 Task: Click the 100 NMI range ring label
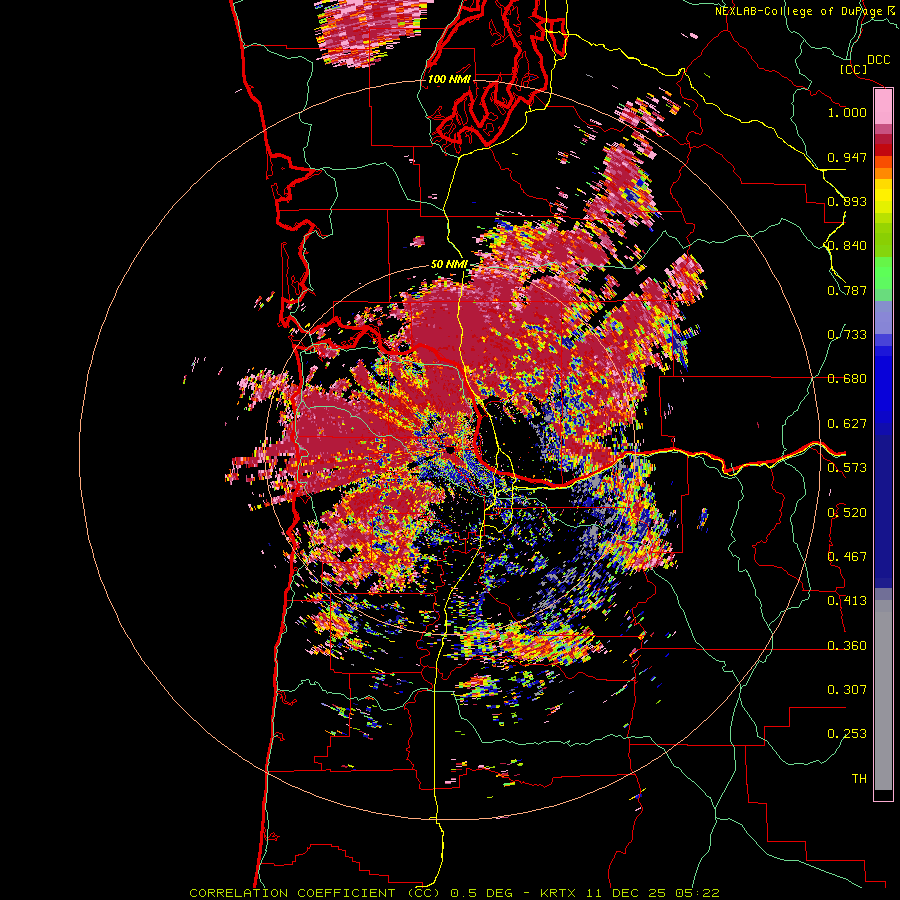[449, 79]
